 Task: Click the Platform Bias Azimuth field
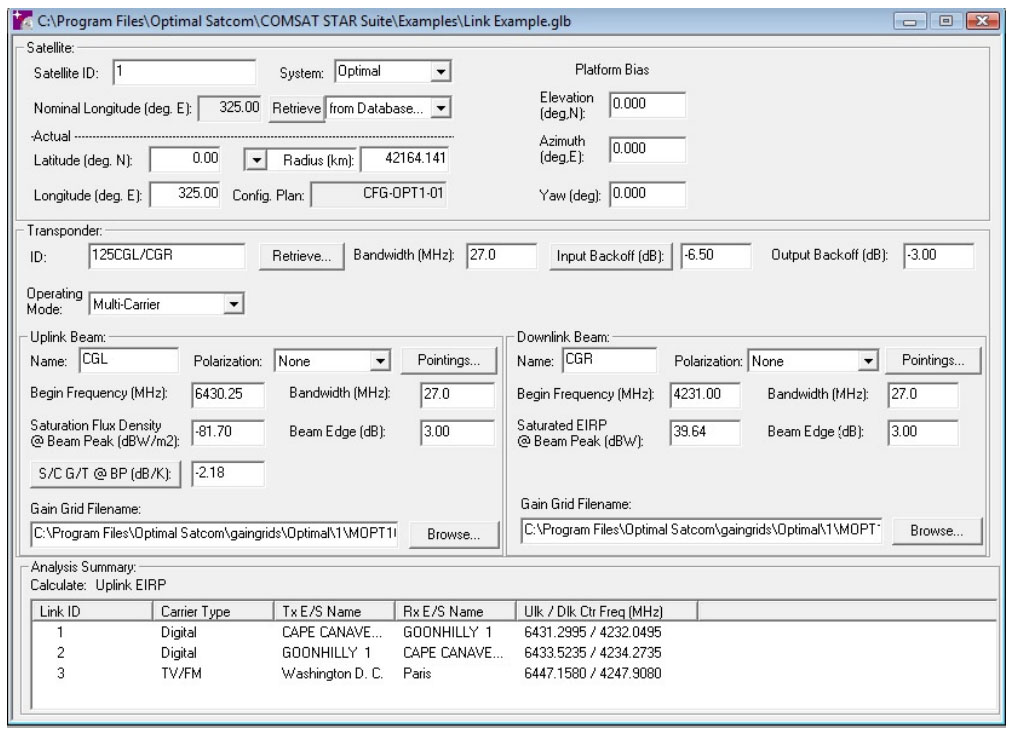click(x=647, y=149)
